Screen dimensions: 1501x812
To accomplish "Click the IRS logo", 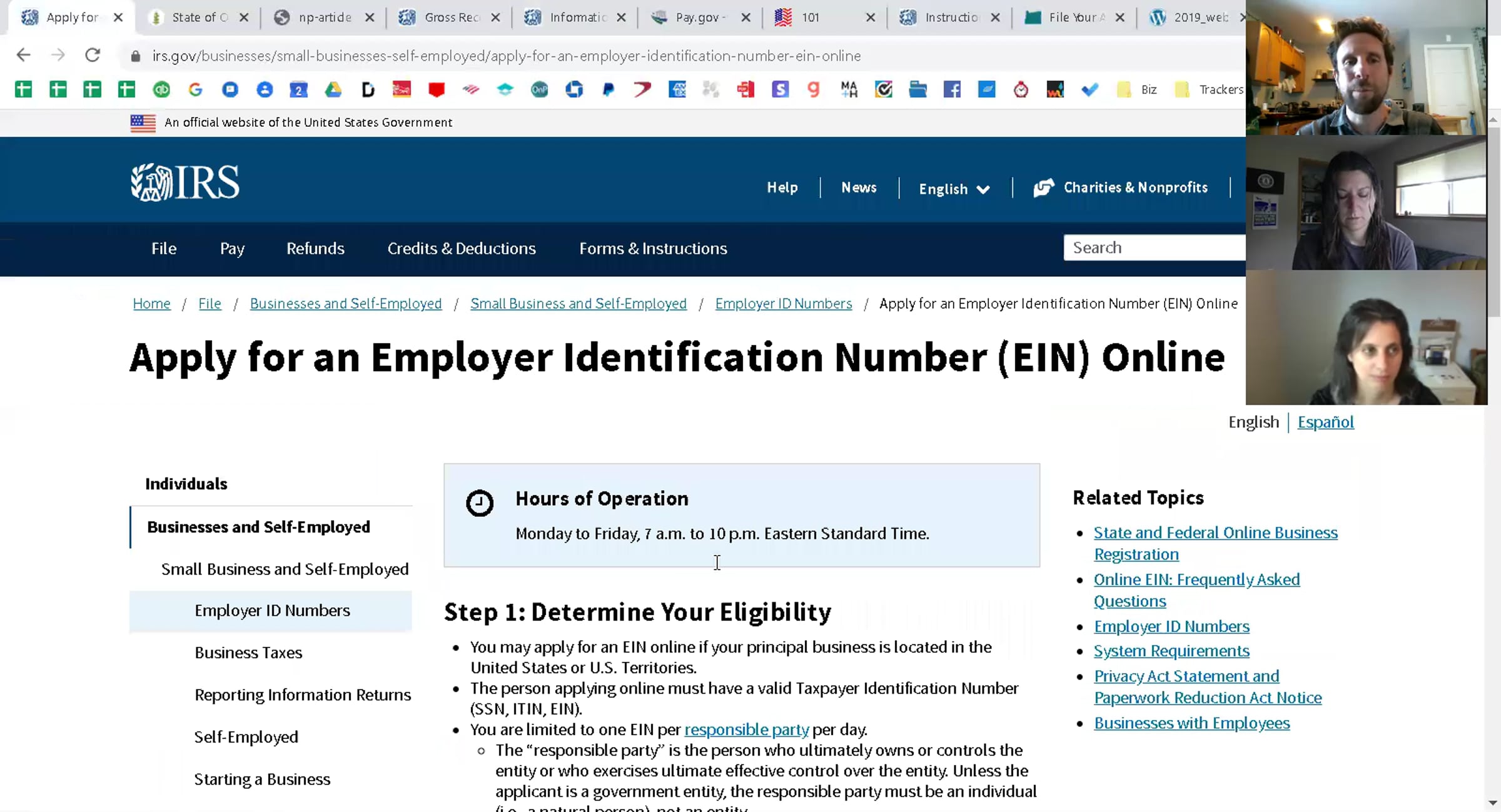I will 184,183.
